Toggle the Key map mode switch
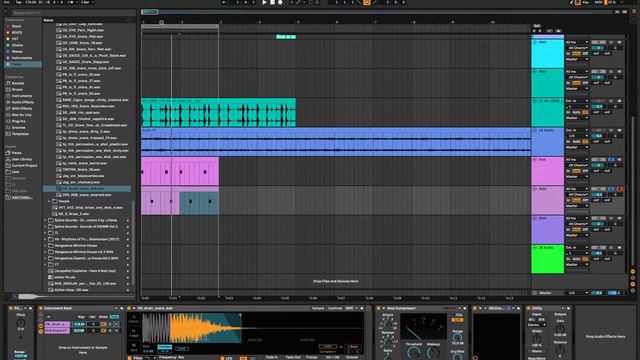640x360 pixels. coord(586,2)
